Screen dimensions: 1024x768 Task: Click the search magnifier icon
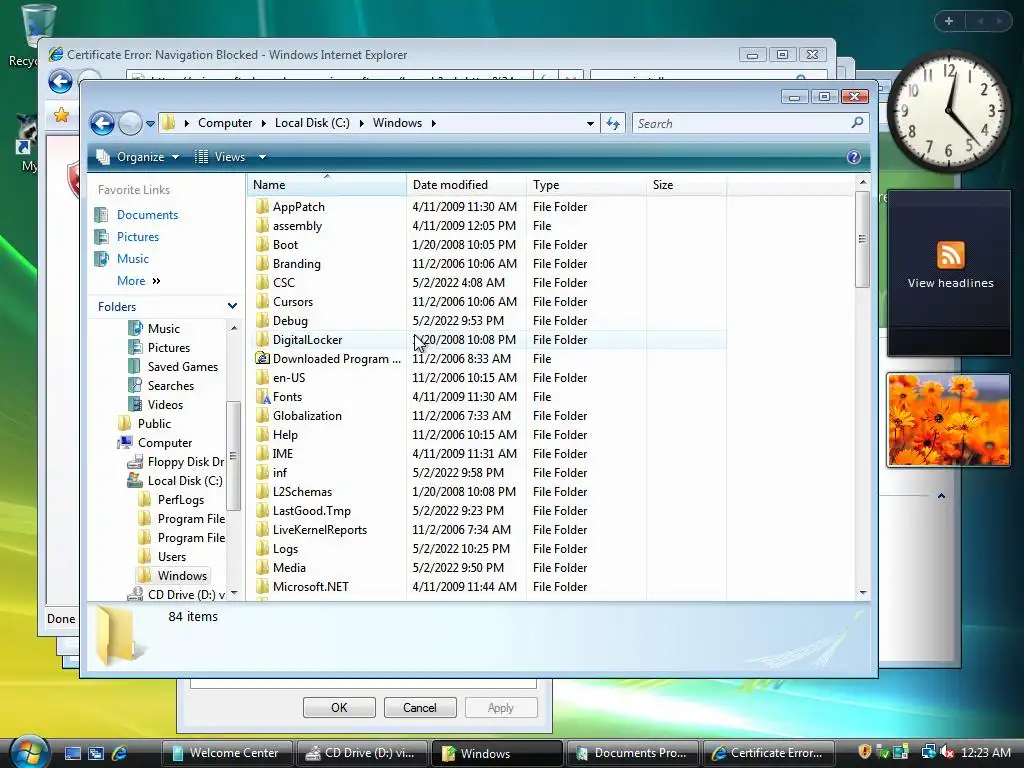[x=857, y=123]
